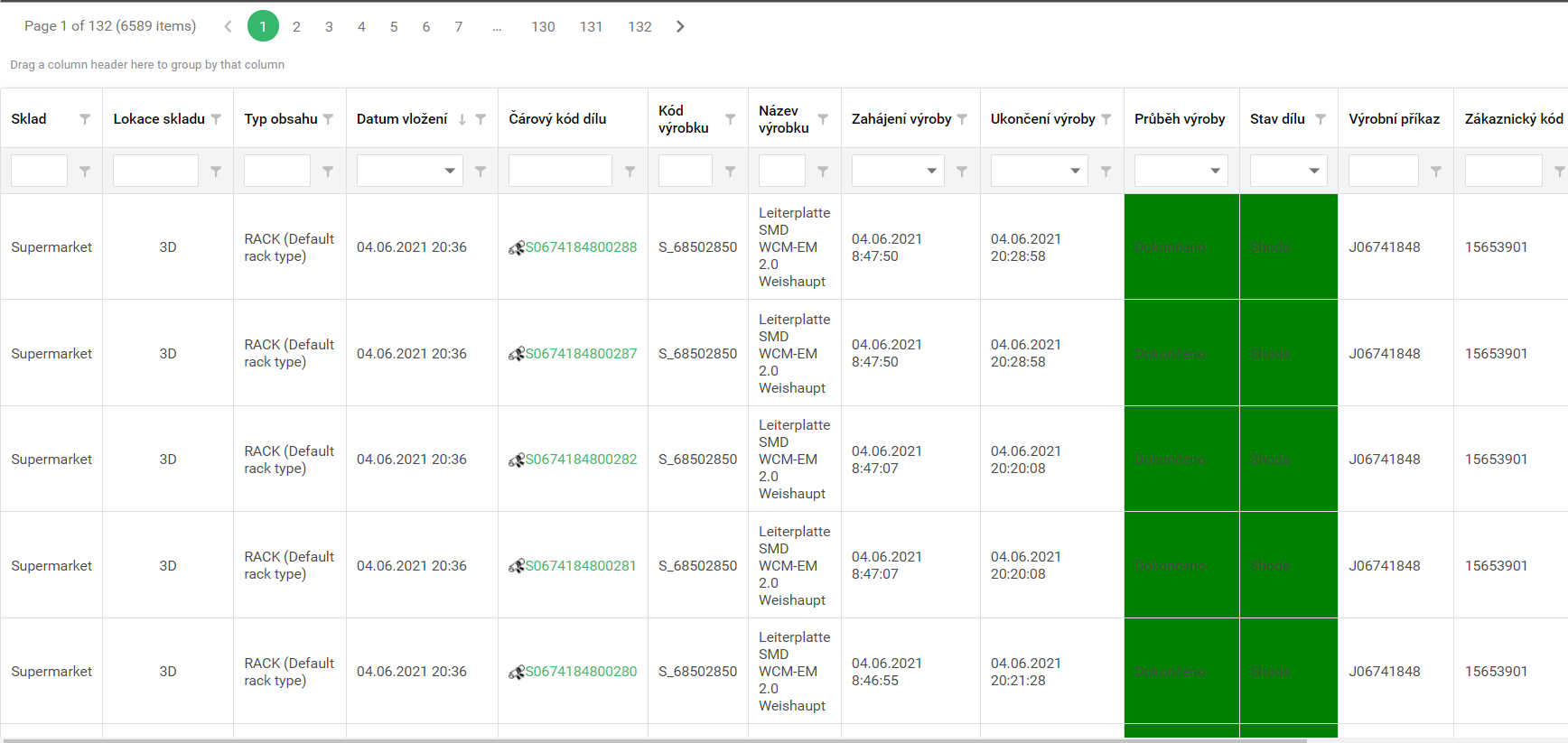
Task: Expand the Průběh výroby filter dropdown
Action: 1215,171
